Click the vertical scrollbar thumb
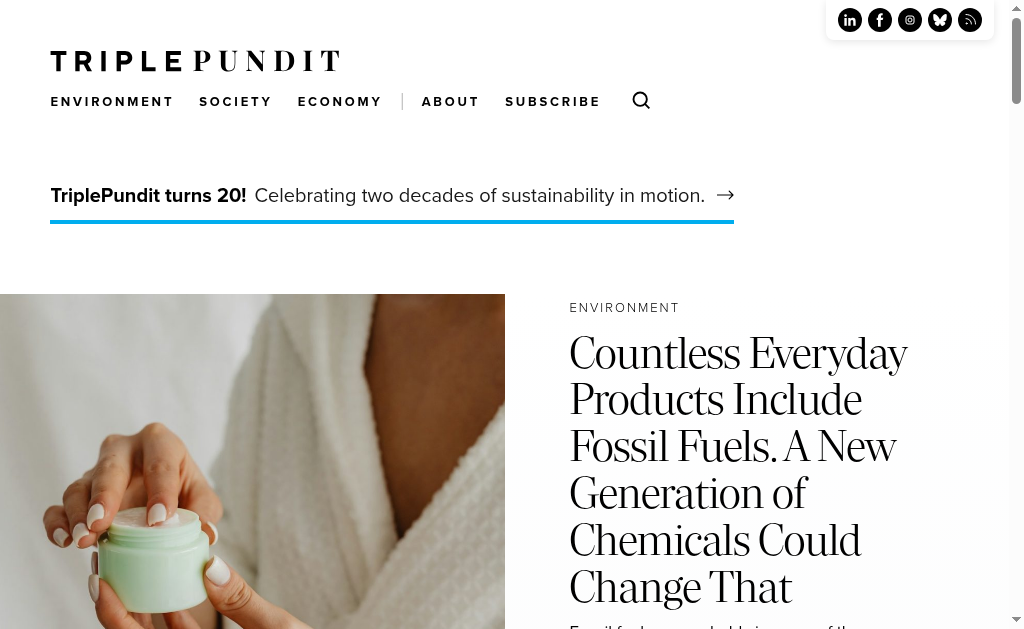1024x629 pixels. [x=1017, y=60]
